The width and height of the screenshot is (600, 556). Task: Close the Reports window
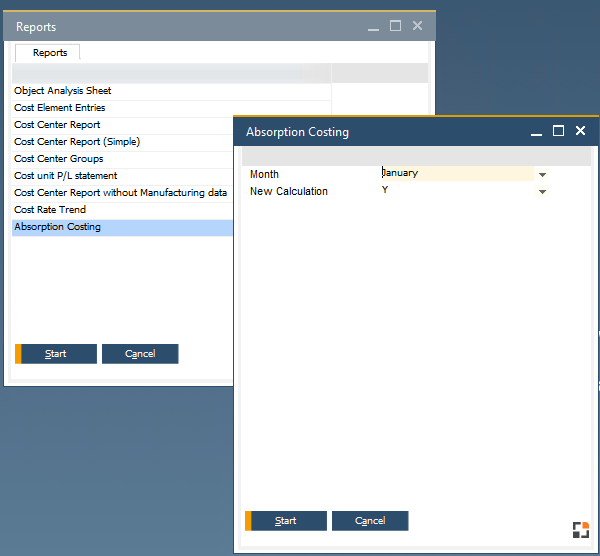[417, 26]
